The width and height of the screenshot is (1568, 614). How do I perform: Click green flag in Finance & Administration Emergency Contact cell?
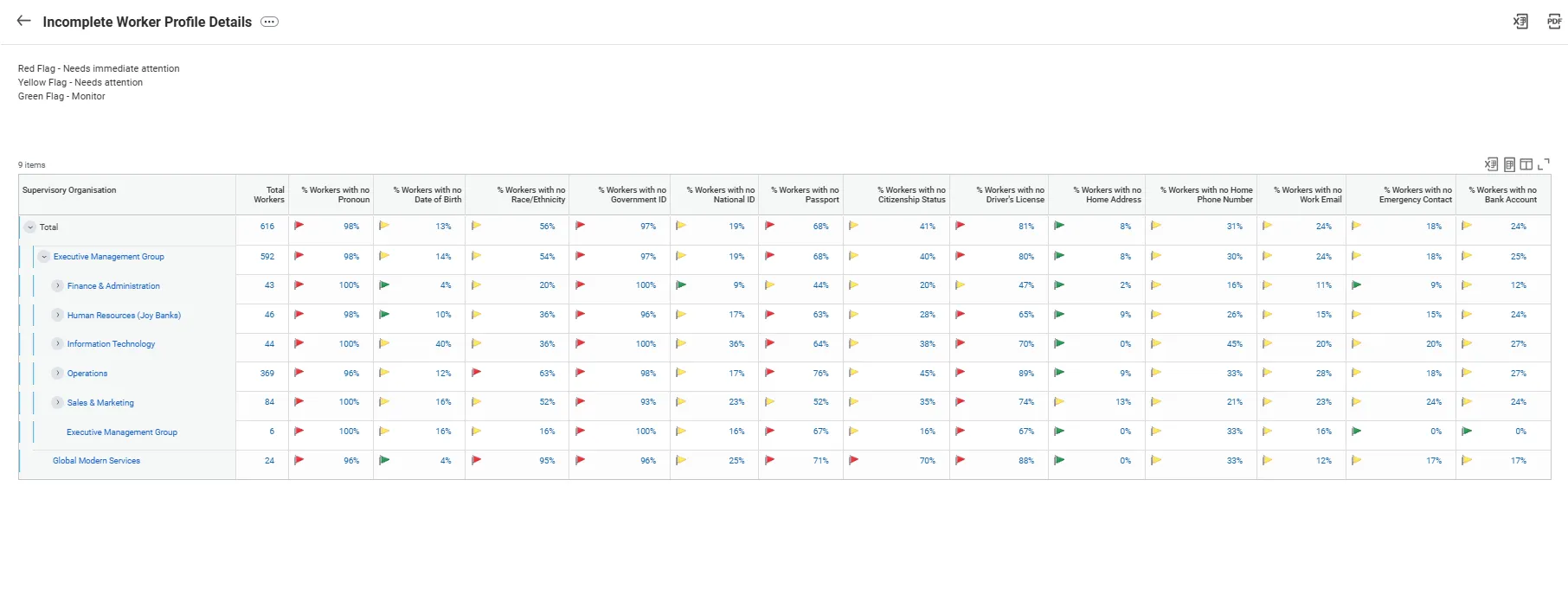1357,285
